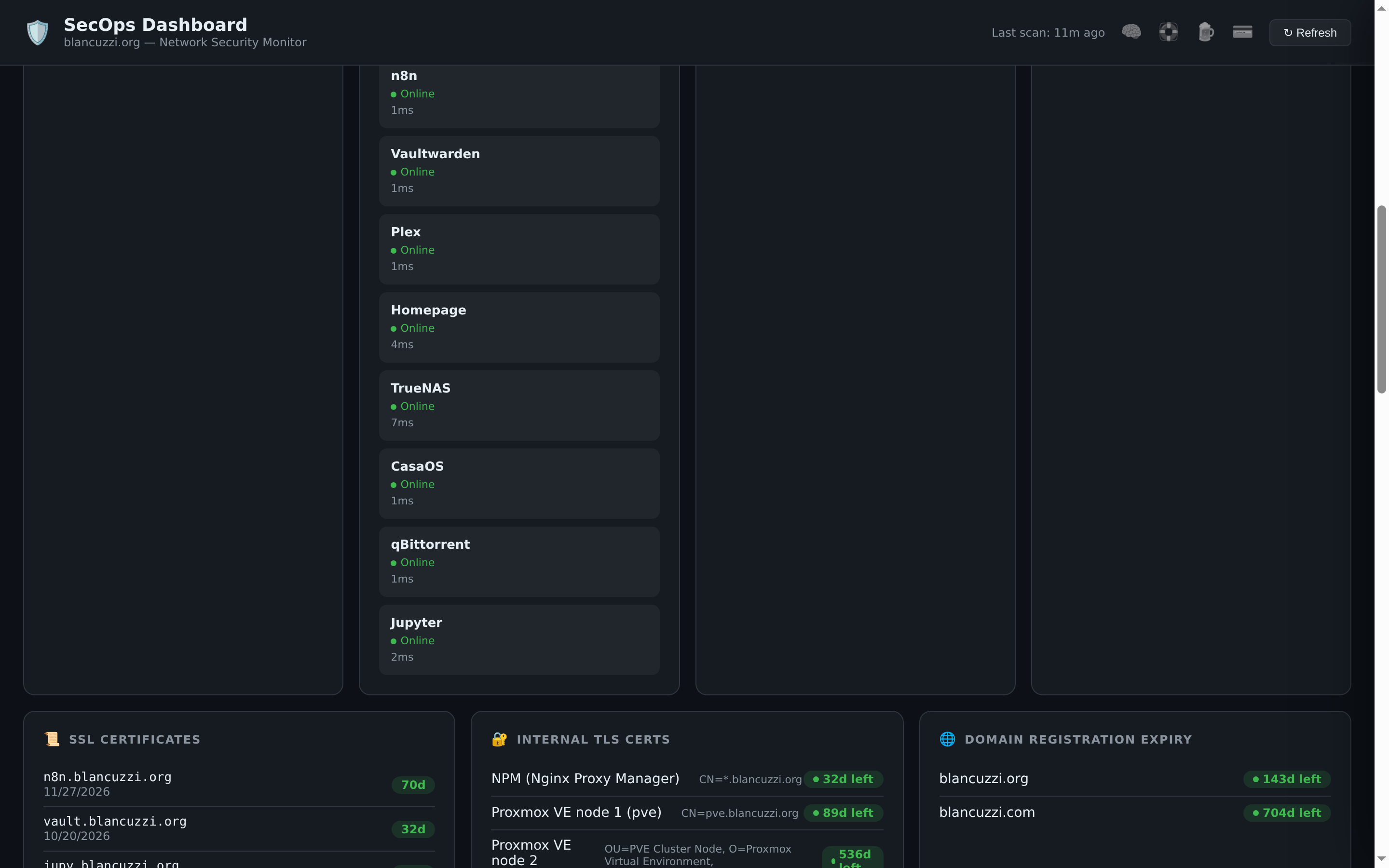This screenshot has width=1389, height=868.
Task: Click the TrueNAS 7ms latency value
Action: pos(402,422)
